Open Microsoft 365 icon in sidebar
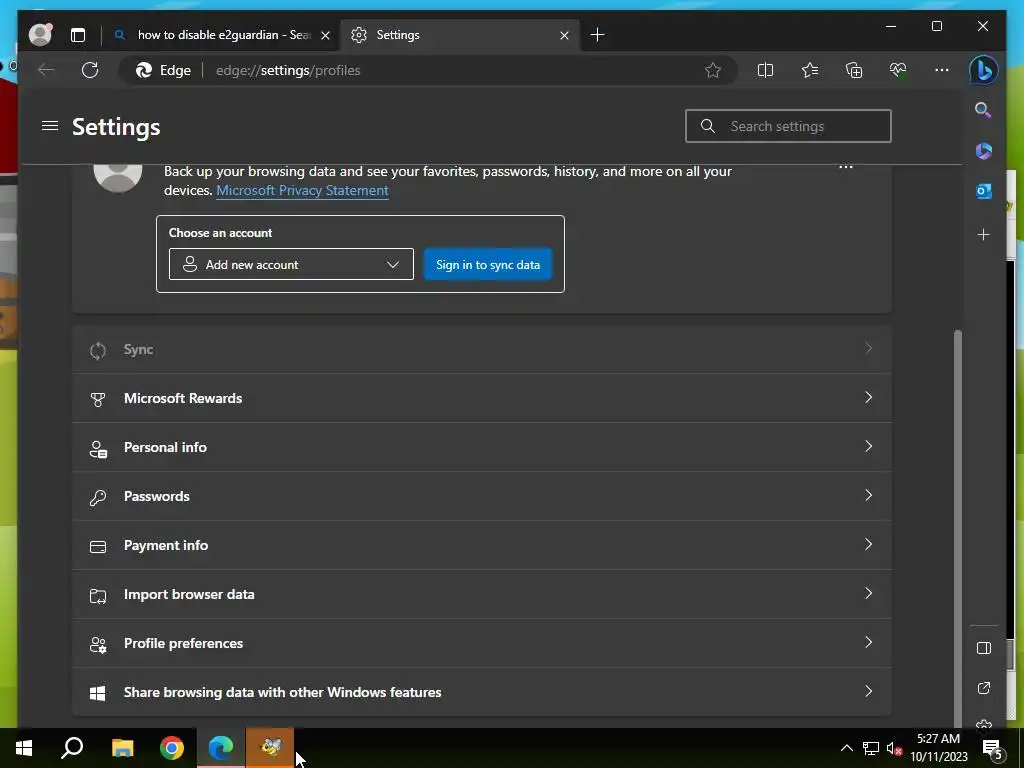 984,151
